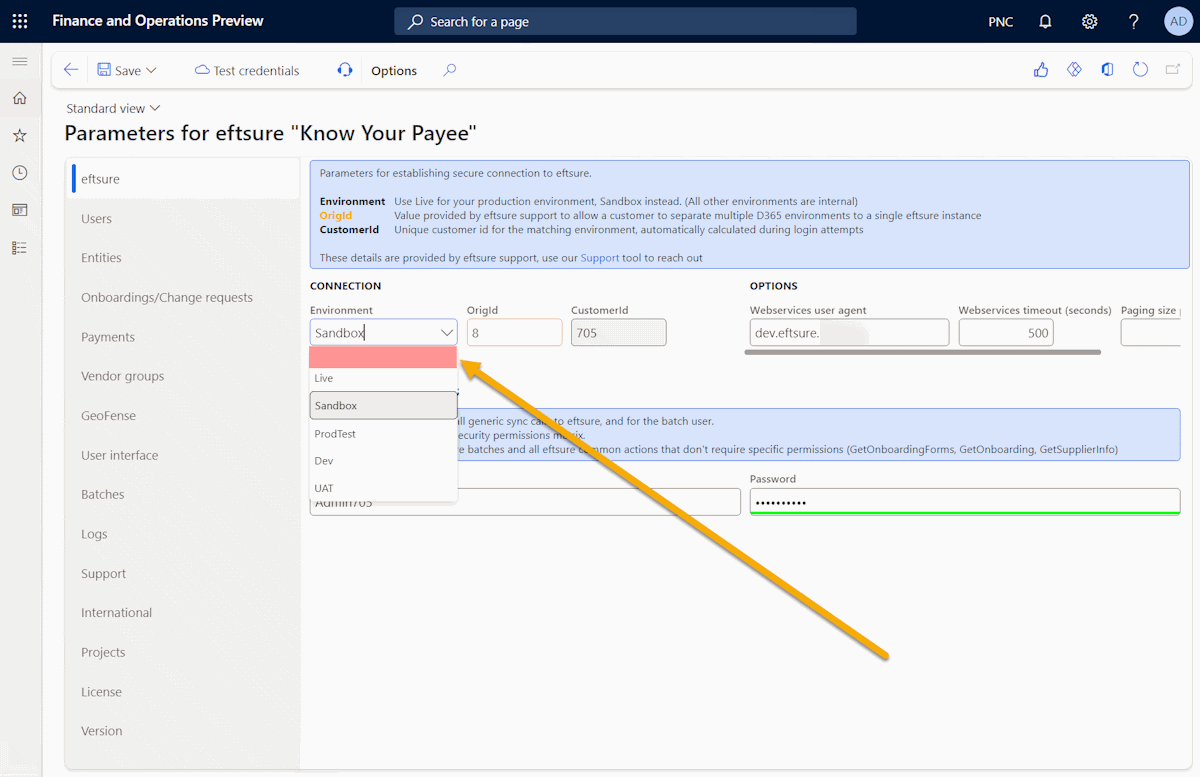Open the AD user account avatar
Viewport: 1200px width, 777px height.
tap(1177, 21)
